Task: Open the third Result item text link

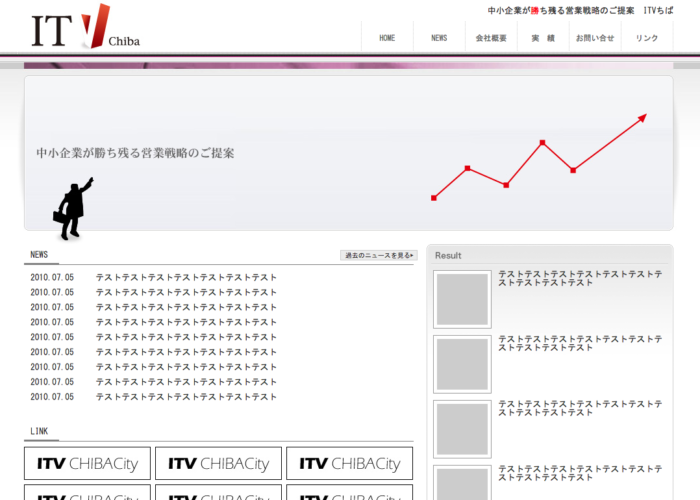Action: [580, 408]
